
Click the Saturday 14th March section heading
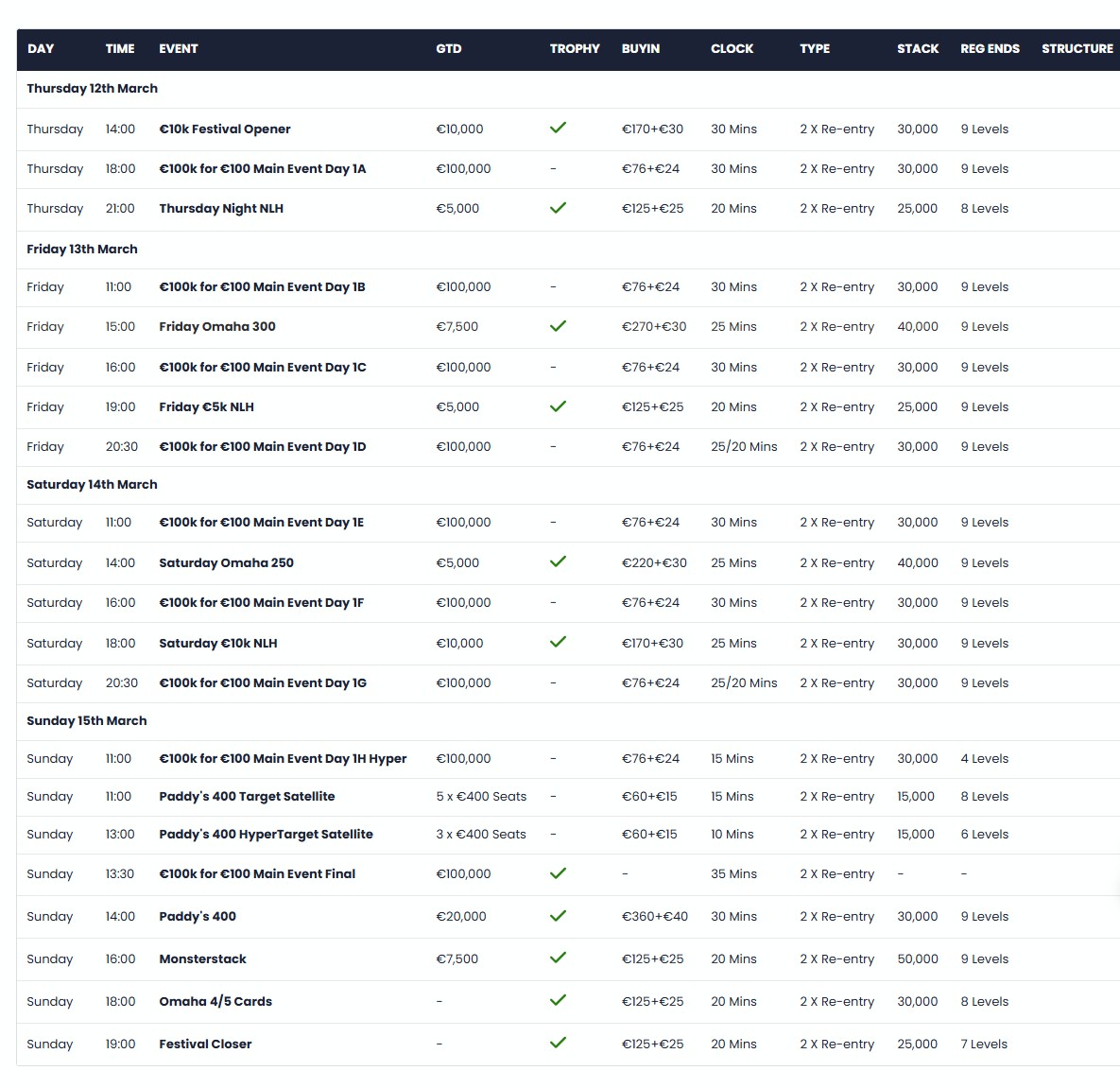point(92,485)
